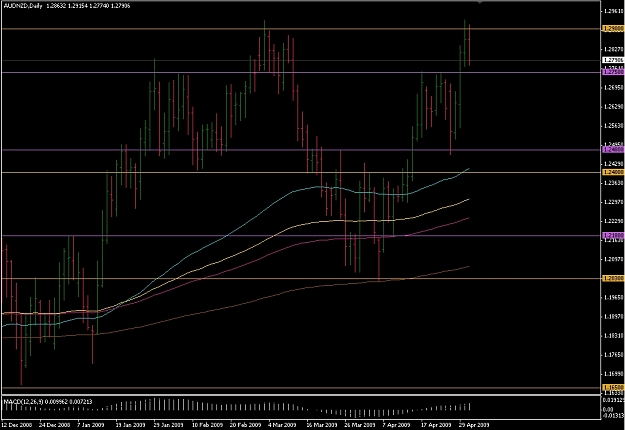
Task: Click the 4 Mar 2009 date label
Action: coord(282,425)
